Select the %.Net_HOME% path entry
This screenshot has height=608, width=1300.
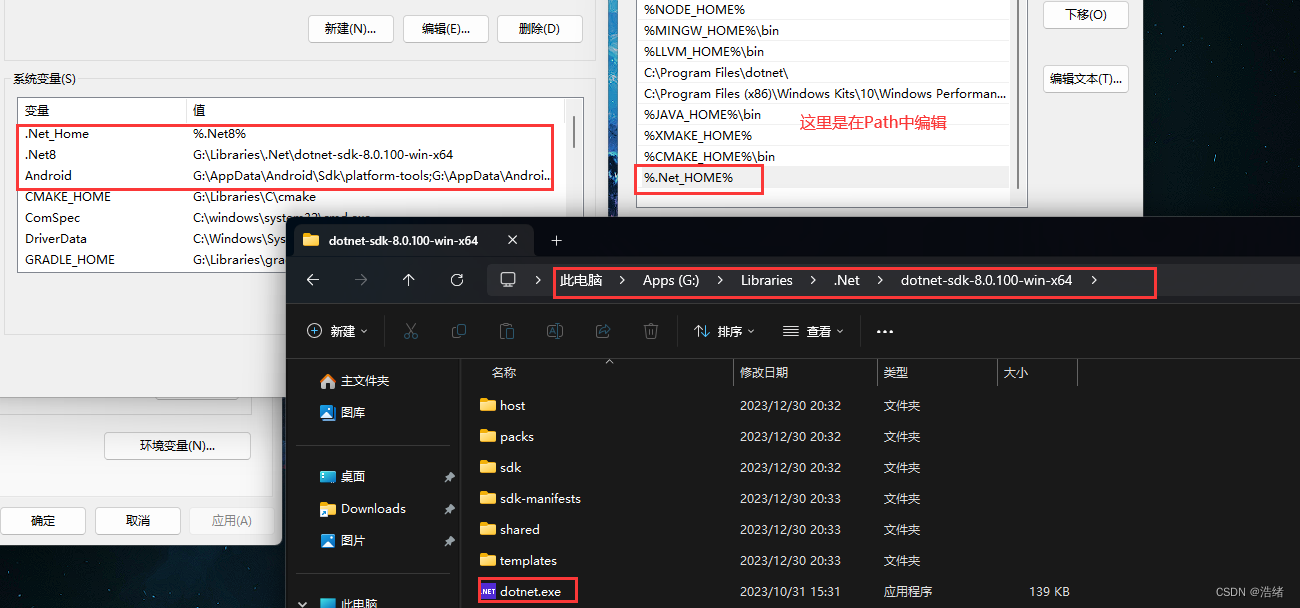point(689,178)
